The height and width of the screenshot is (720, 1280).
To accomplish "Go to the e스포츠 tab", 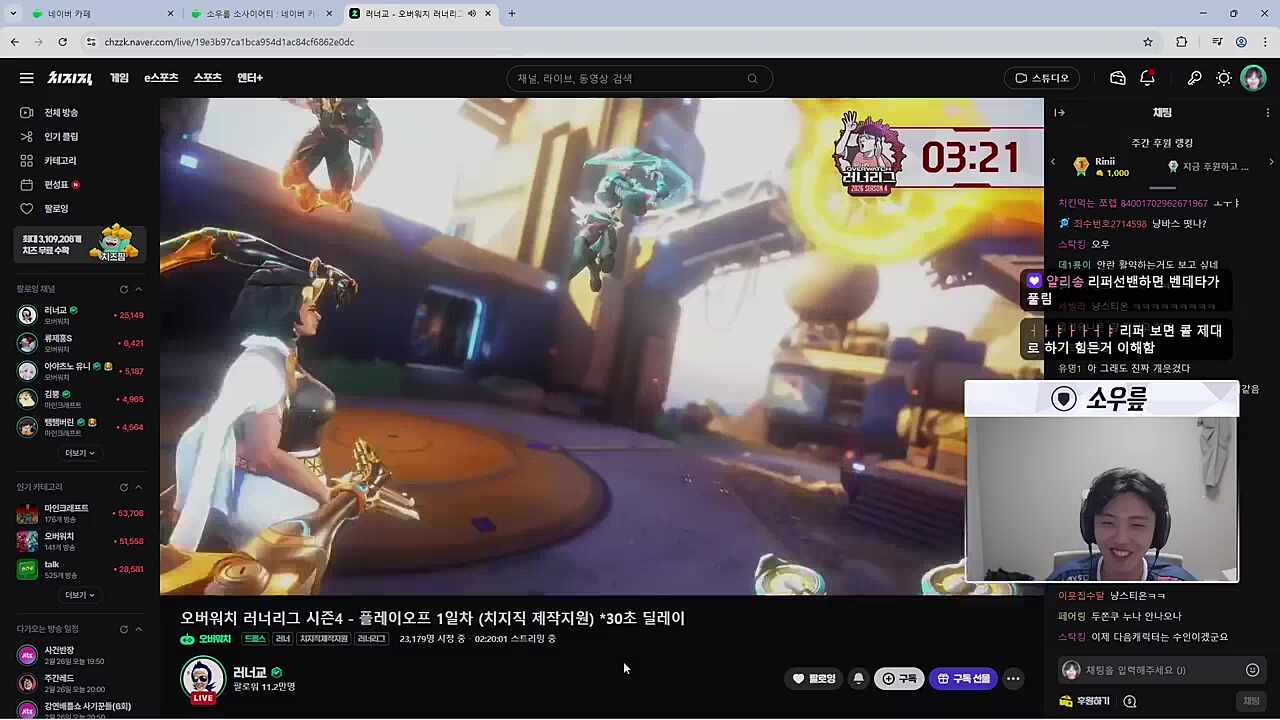I will [161, 78].
